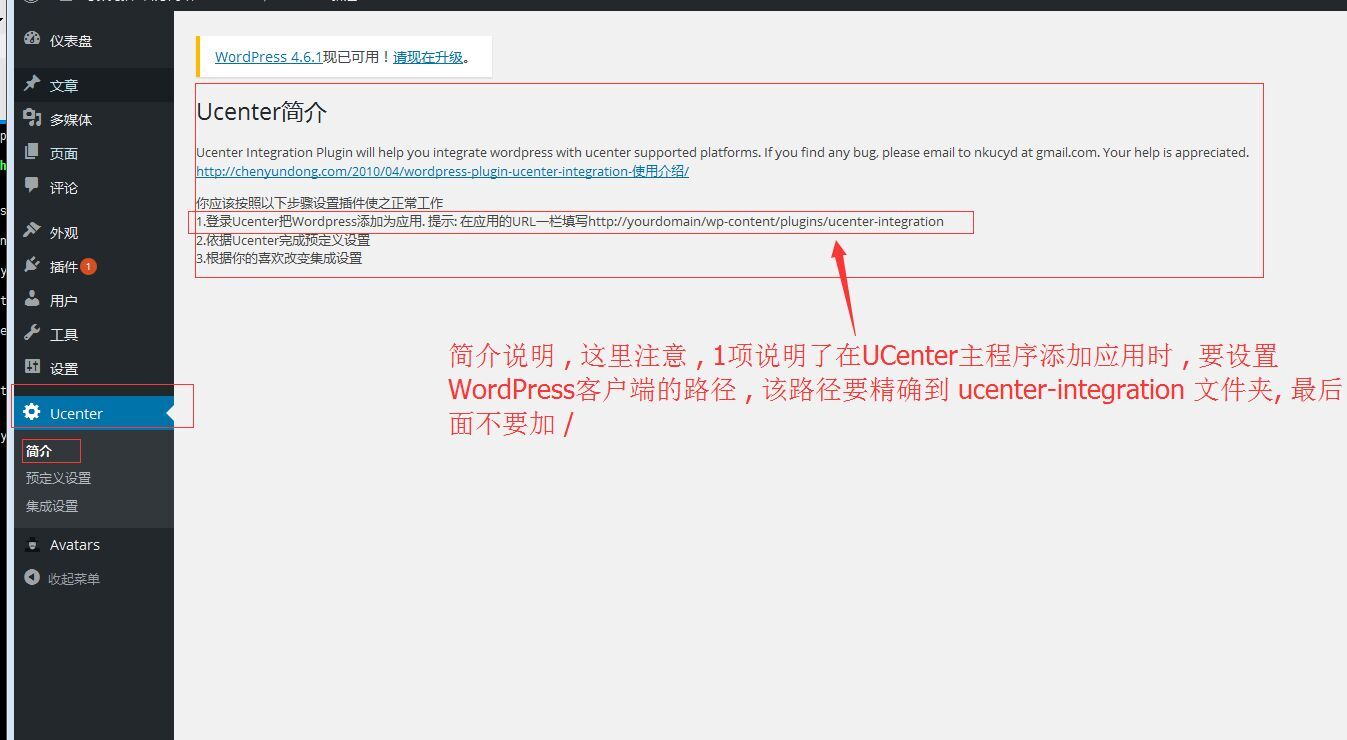This screenshot has height=740, width=1347.
Task: Click the WordPress 4.6.1 link
Action: 268,57
